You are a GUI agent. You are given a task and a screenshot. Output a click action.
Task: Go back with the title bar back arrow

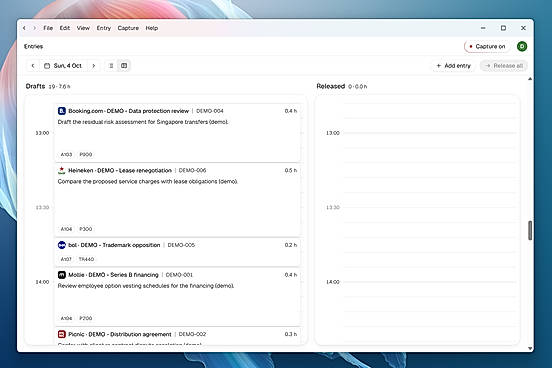click(x=24, y=28)
